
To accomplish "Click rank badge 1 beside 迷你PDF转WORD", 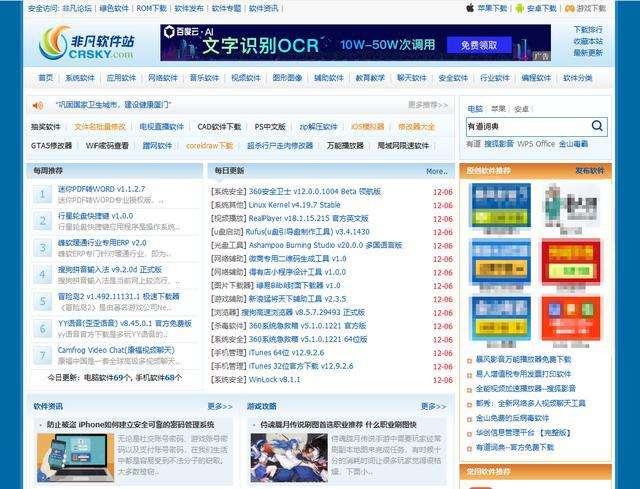I will [x=42, y=194].
